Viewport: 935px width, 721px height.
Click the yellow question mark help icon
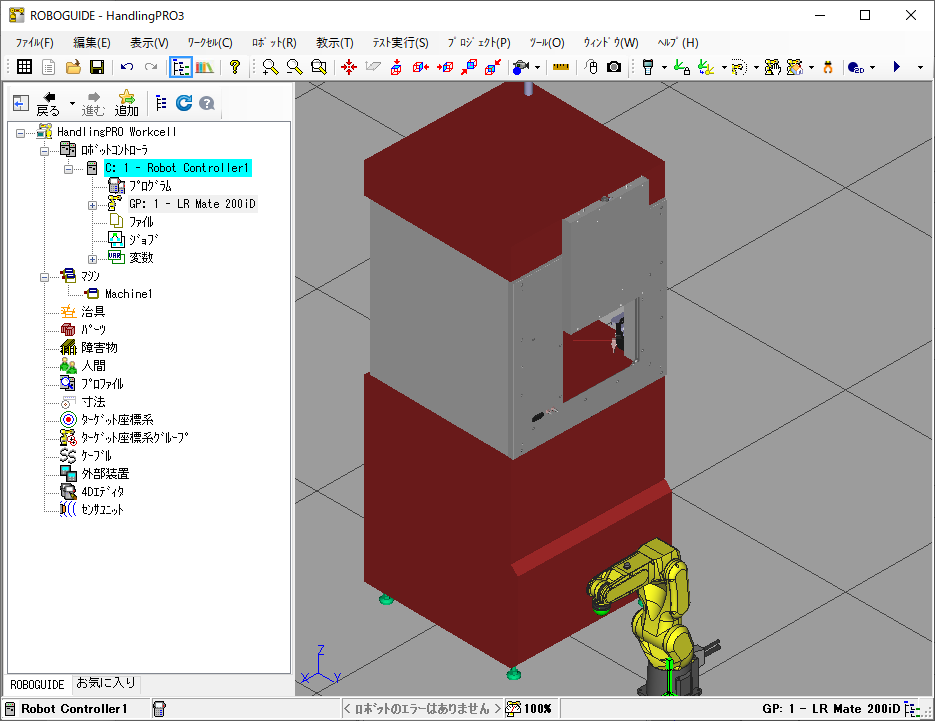tap(235, 67)
